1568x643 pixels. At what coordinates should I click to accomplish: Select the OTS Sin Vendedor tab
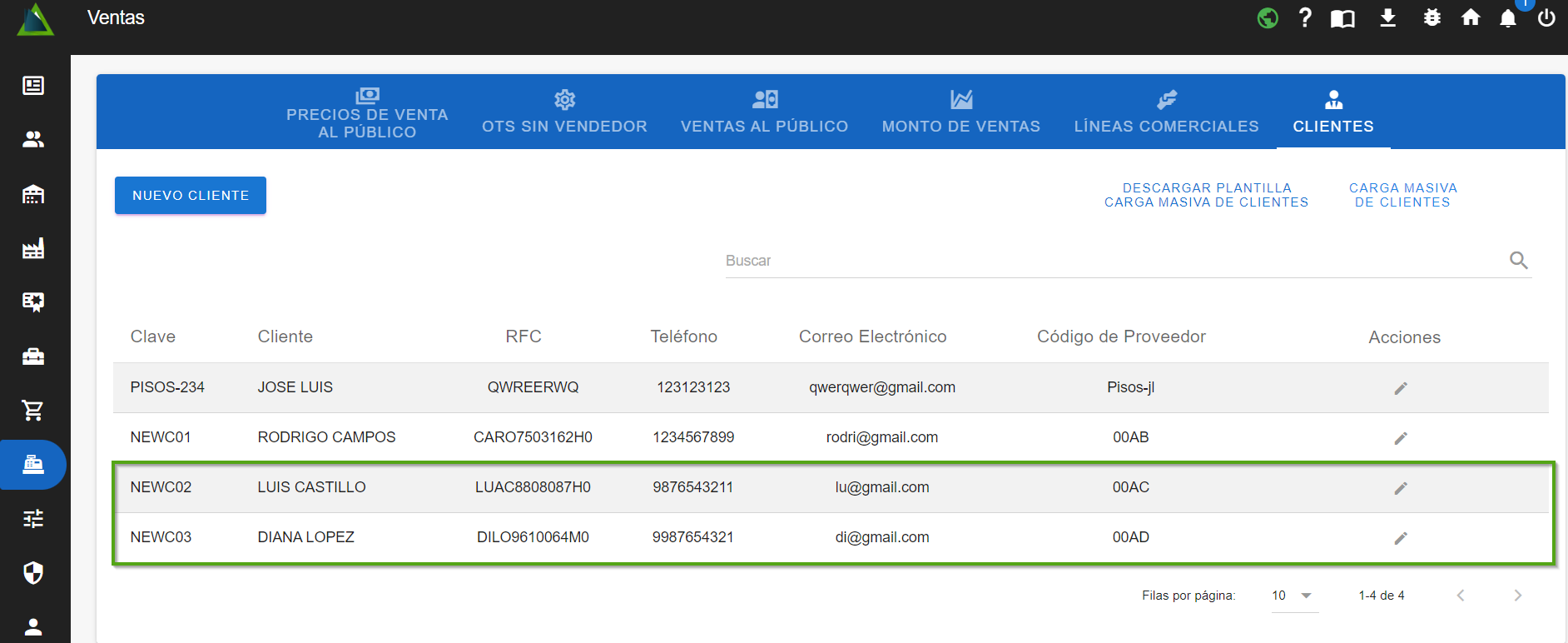pos(564,112)
